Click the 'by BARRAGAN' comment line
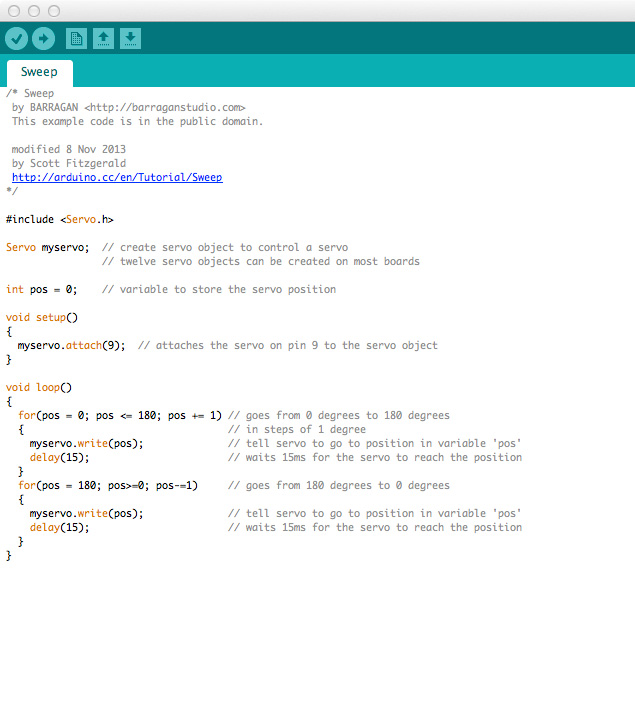 (129, 108)
